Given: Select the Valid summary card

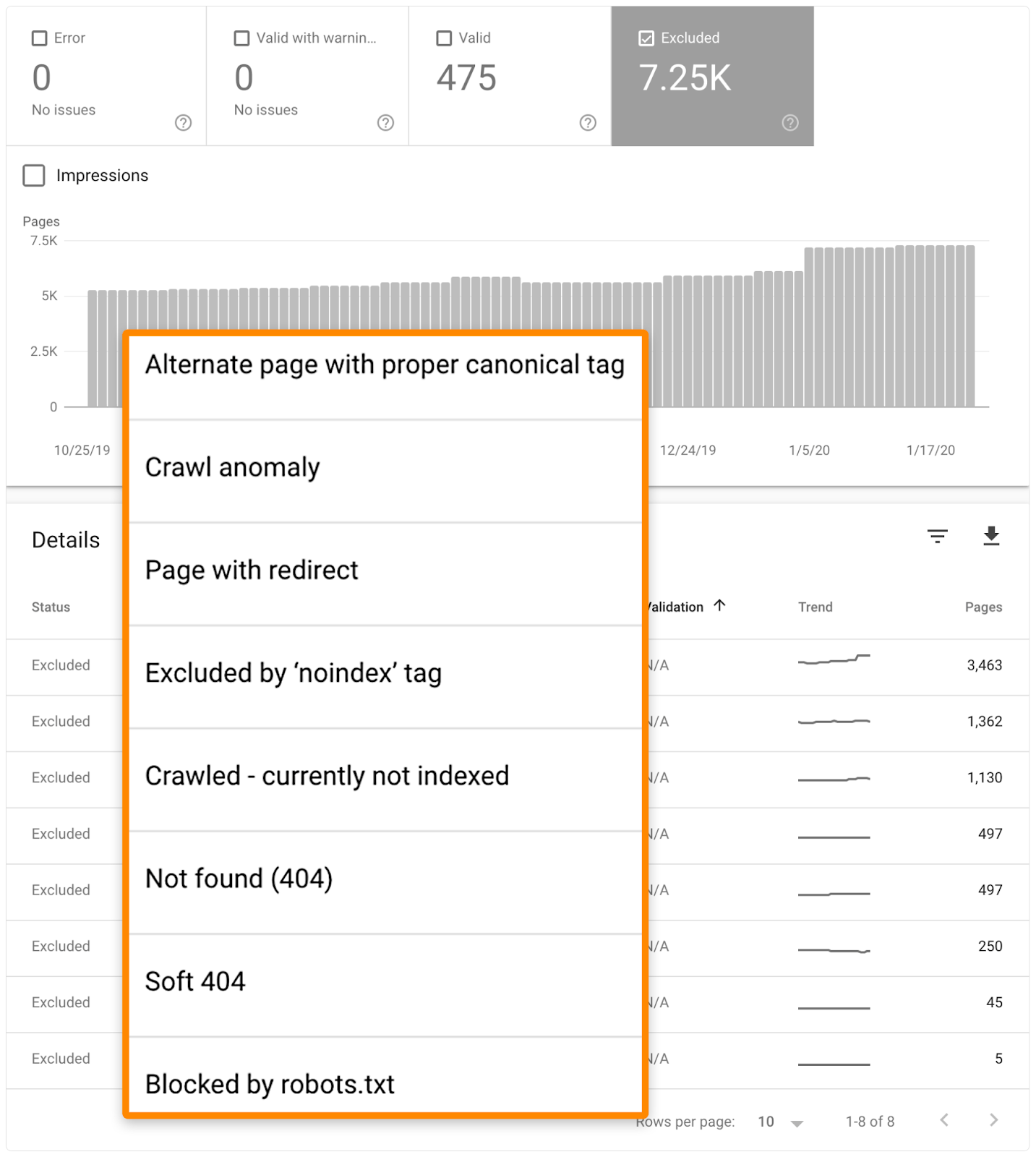Looking at the screenshot, I should [510, 76].
